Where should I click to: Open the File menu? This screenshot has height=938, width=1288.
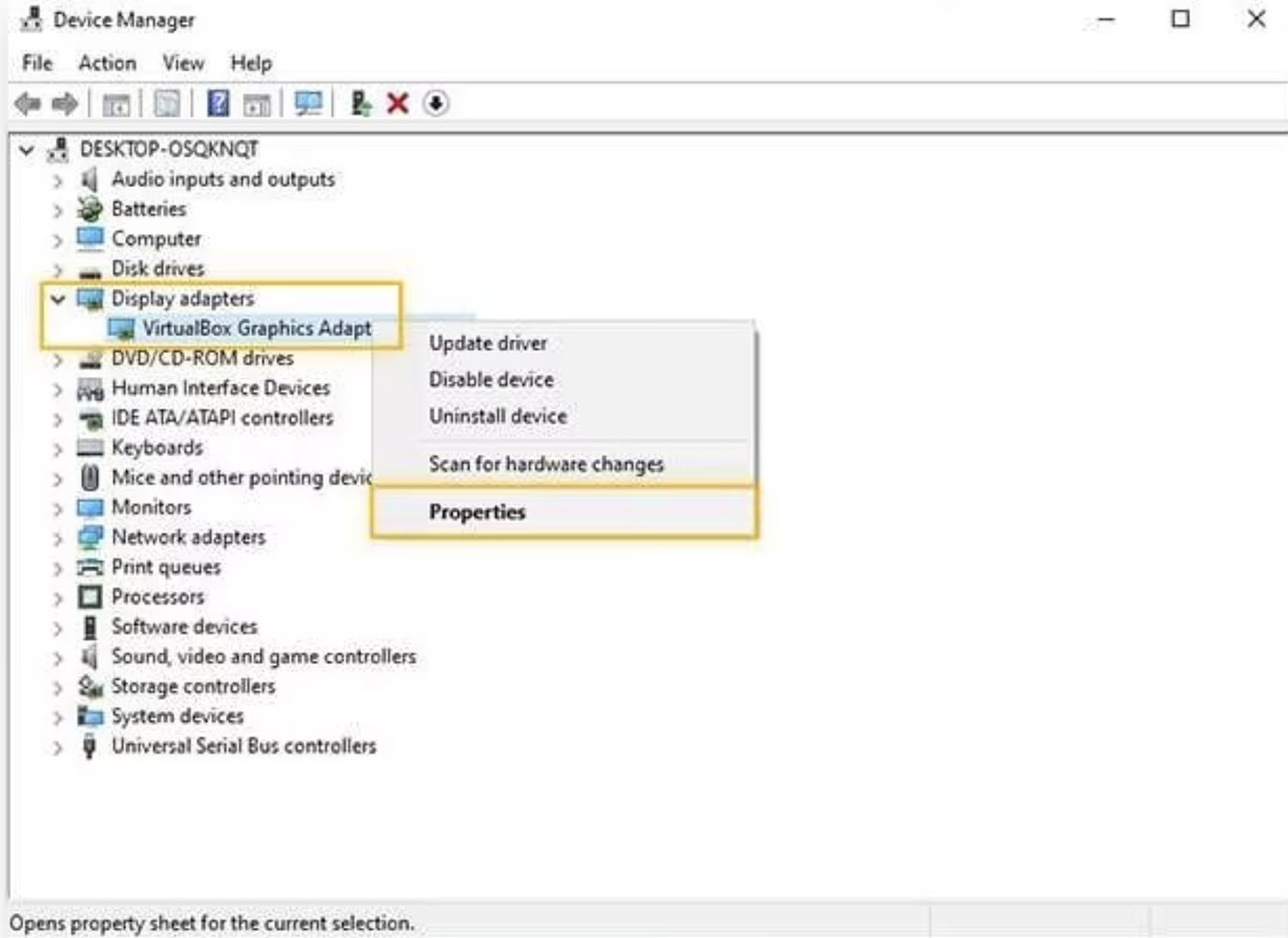(37, 63)
